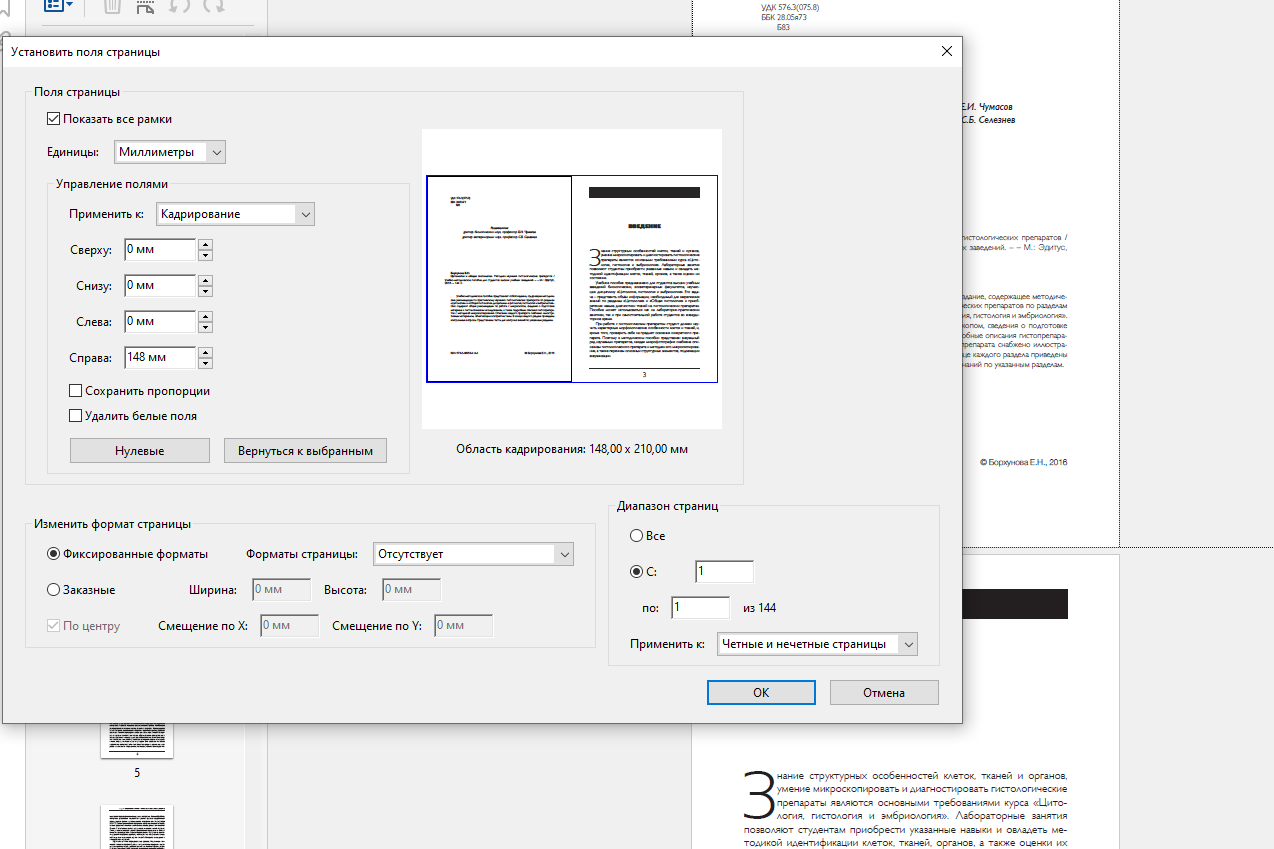Click the Вернуться к выбранным button
The width and height of the screenshot is (1274, 849).
pos(305,451)
